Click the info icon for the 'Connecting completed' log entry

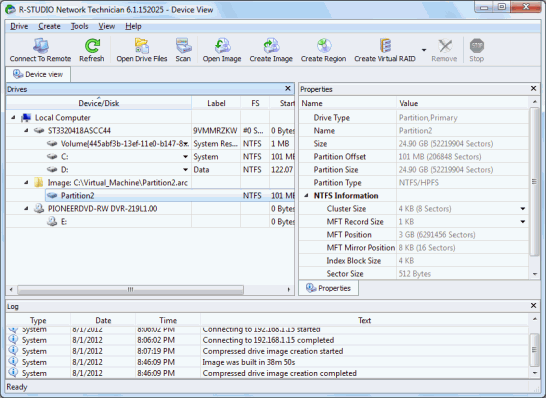pyautogui.click(x=13, y=340)
